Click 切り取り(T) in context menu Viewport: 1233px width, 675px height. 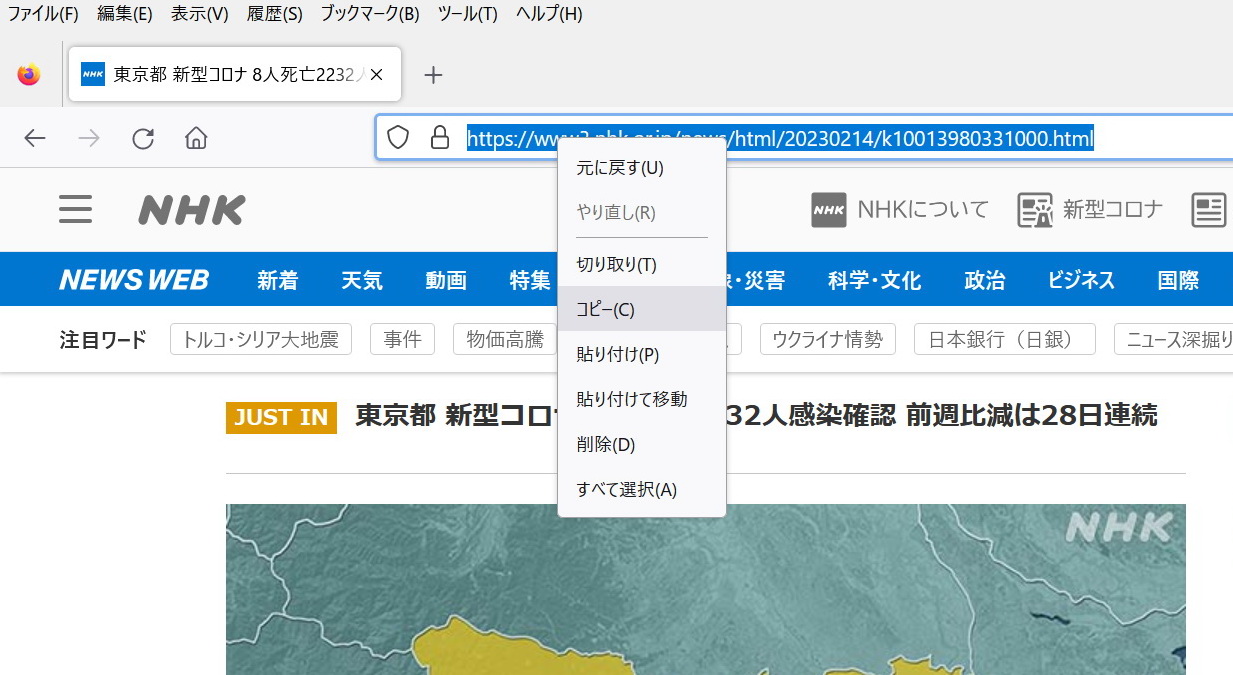(x=617, y=265)
